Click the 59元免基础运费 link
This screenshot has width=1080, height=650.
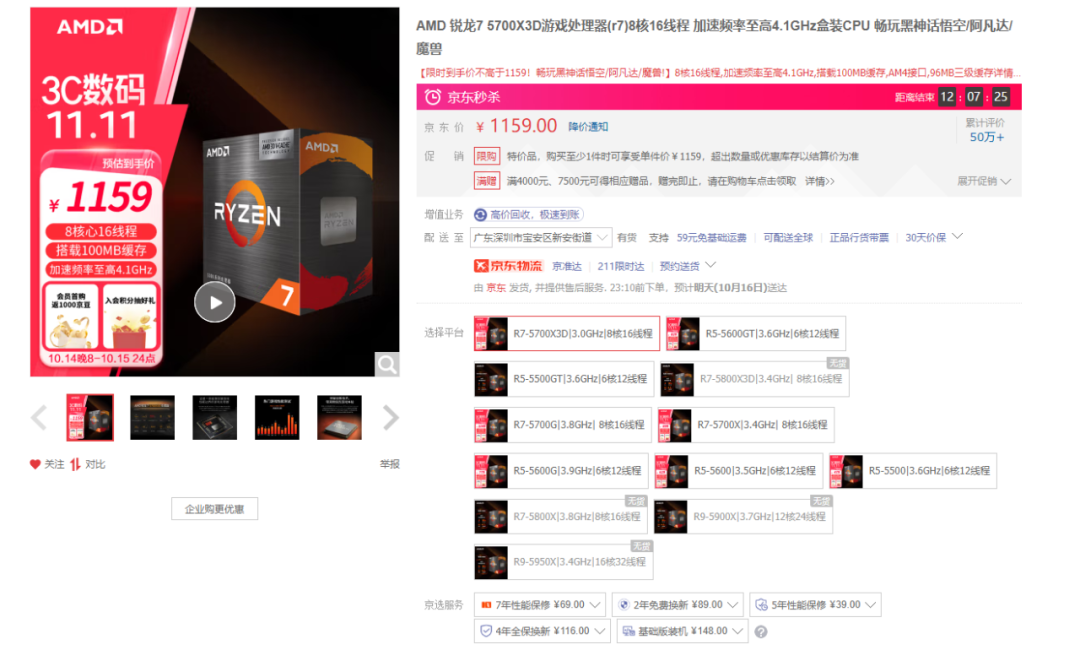[712, 238]
